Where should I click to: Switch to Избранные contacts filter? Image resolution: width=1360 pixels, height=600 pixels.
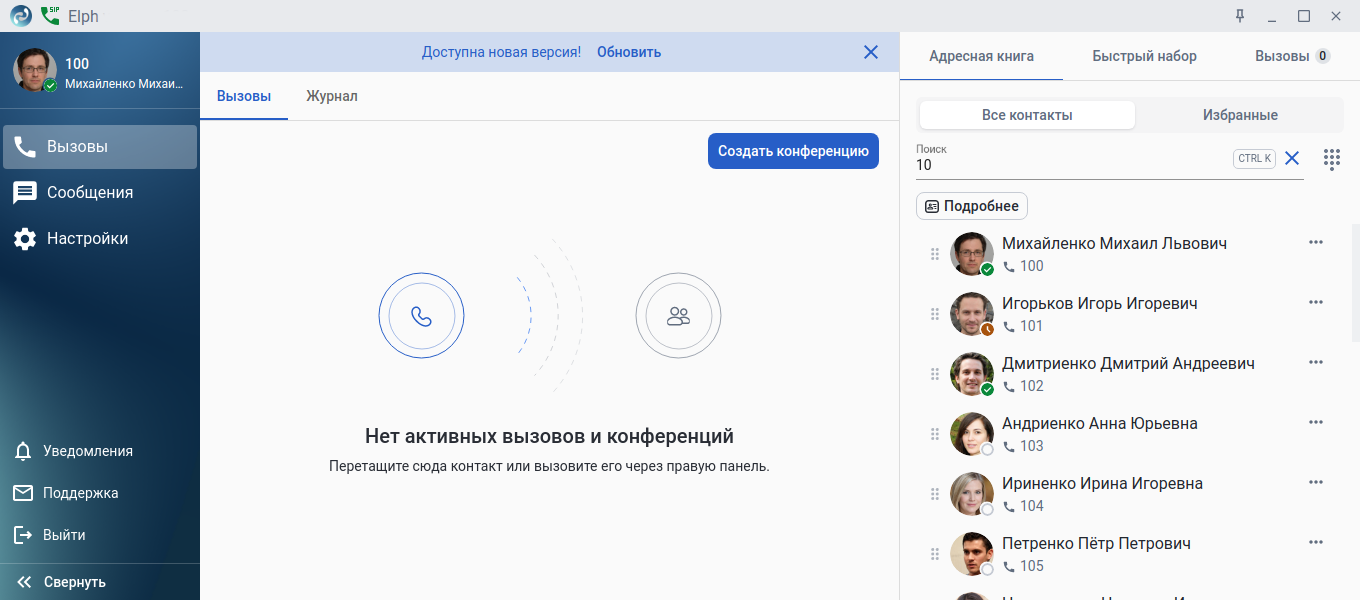click(1240, 115)
